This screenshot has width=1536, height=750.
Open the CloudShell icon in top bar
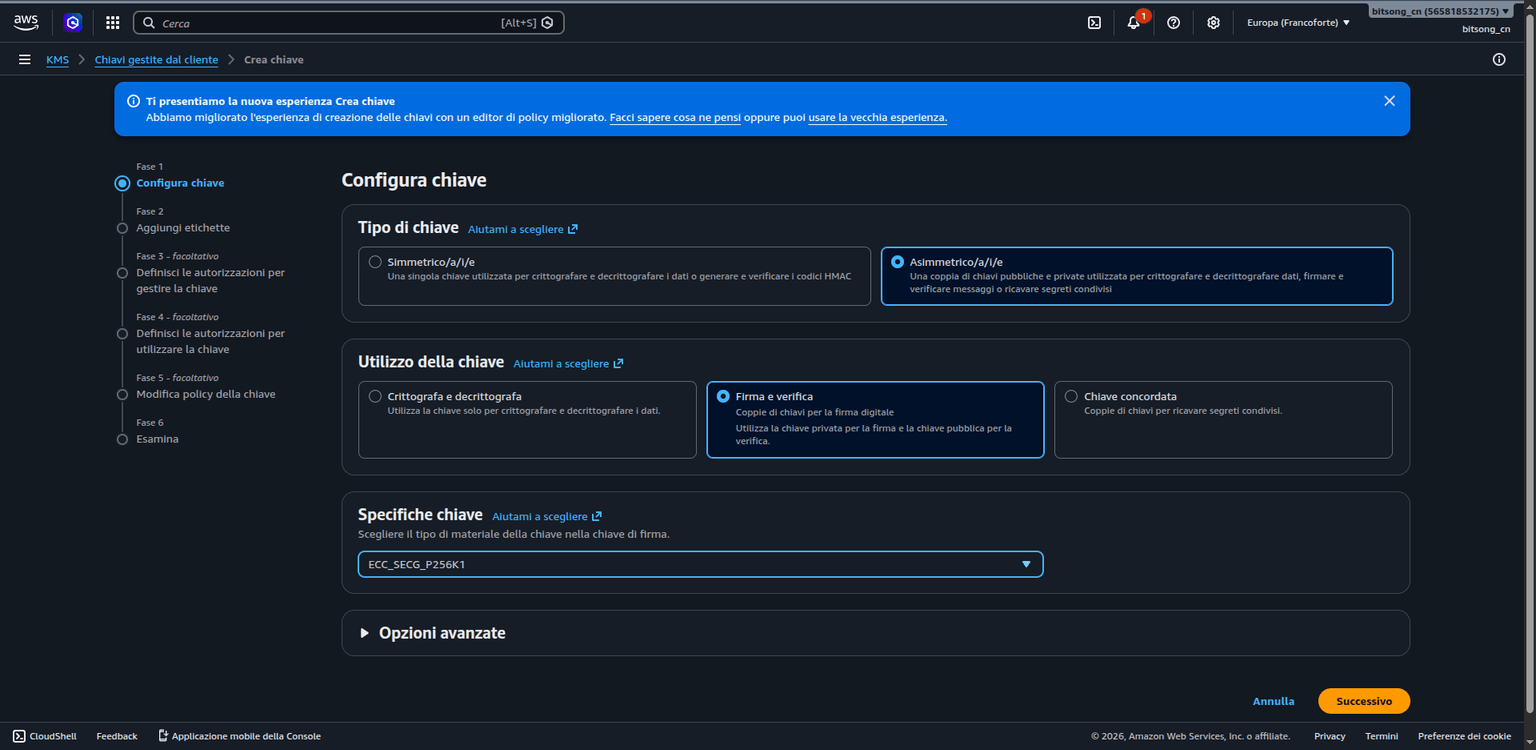pos(1095,22)
